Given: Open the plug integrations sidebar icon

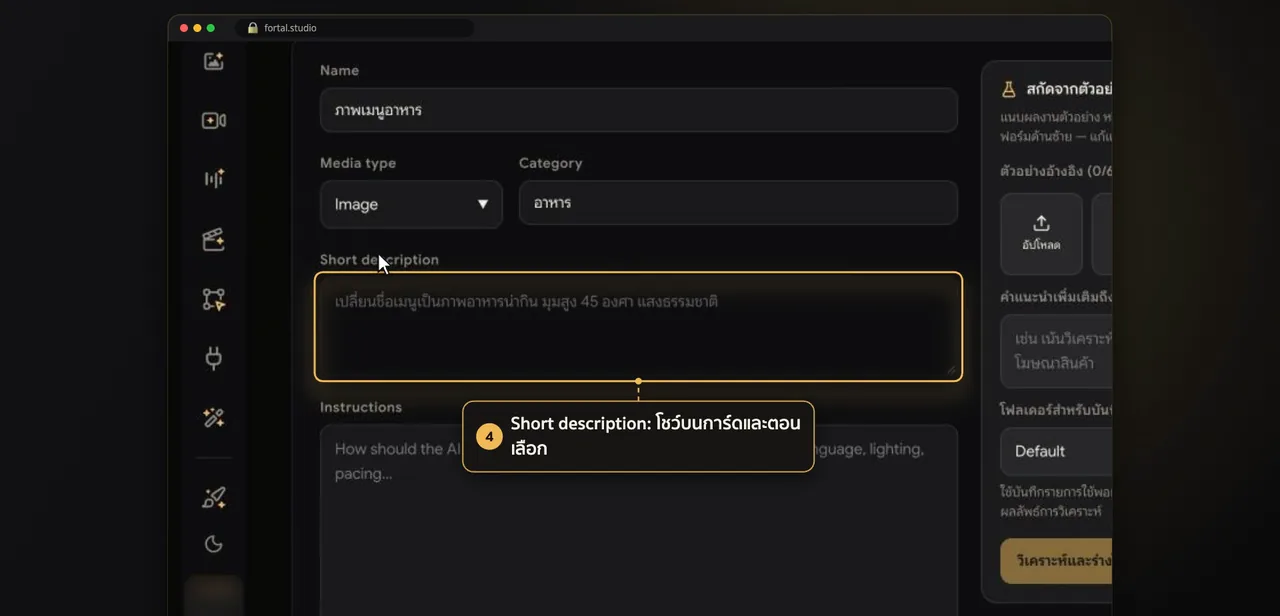Looking at the screenshot, I should pos(214,358).
